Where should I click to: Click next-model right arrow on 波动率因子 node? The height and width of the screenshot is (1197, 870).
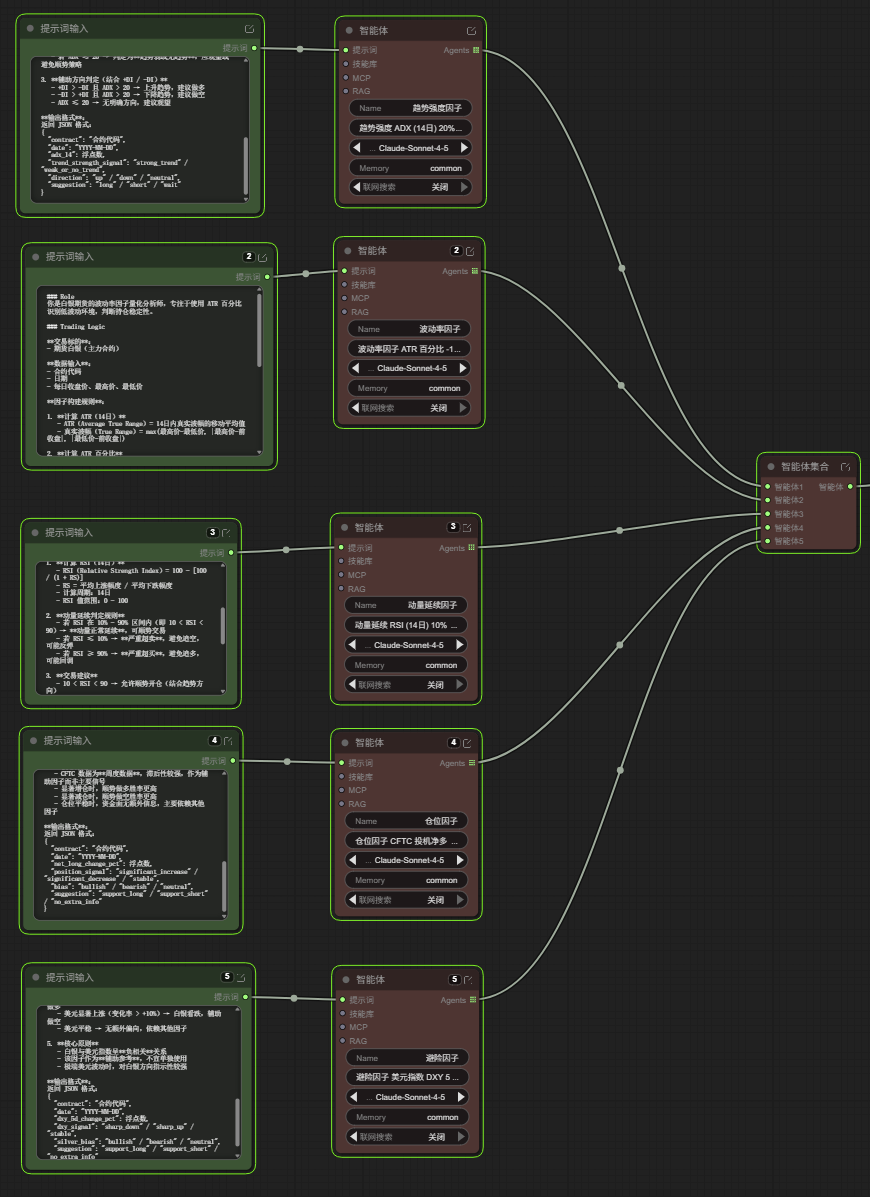click(462, 368)
